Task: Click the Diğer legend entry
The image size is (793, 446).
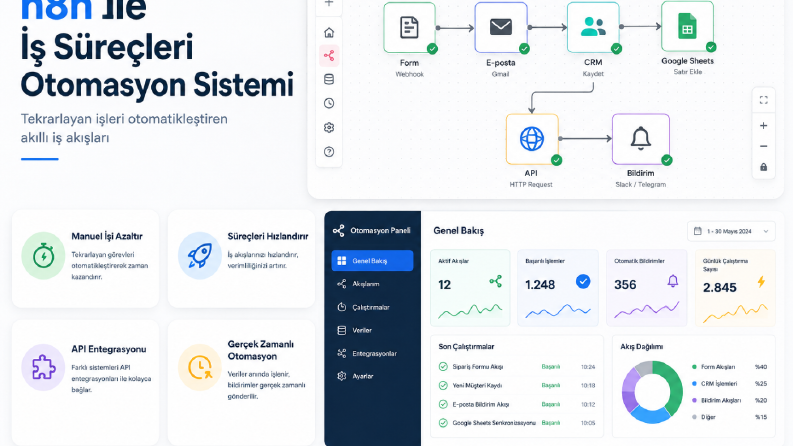Action: (729, 417)
